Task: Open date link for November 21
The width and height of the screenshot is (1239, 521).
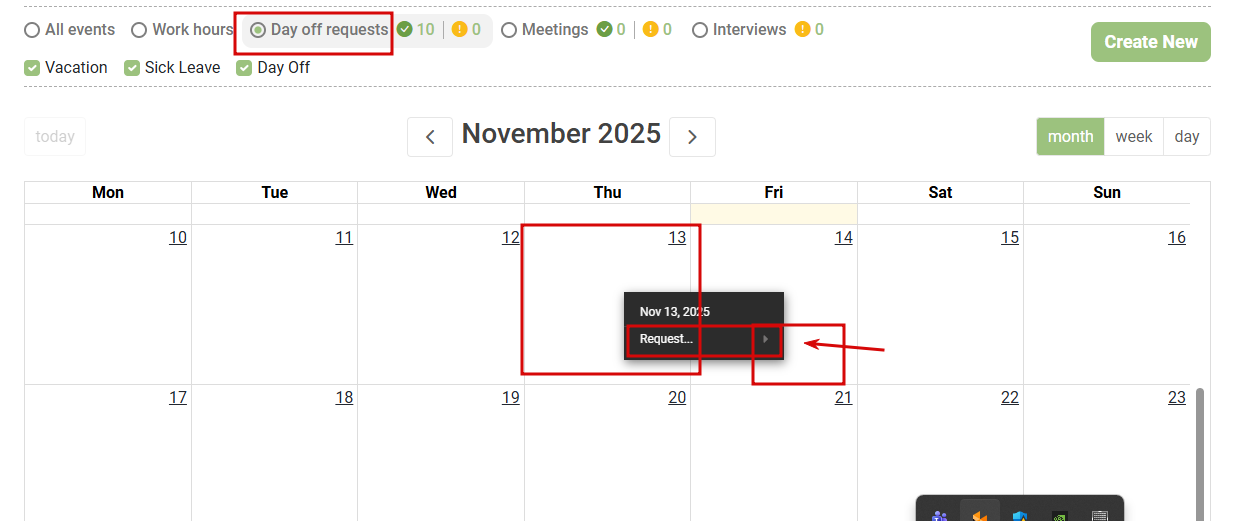Action: [843, 398]
